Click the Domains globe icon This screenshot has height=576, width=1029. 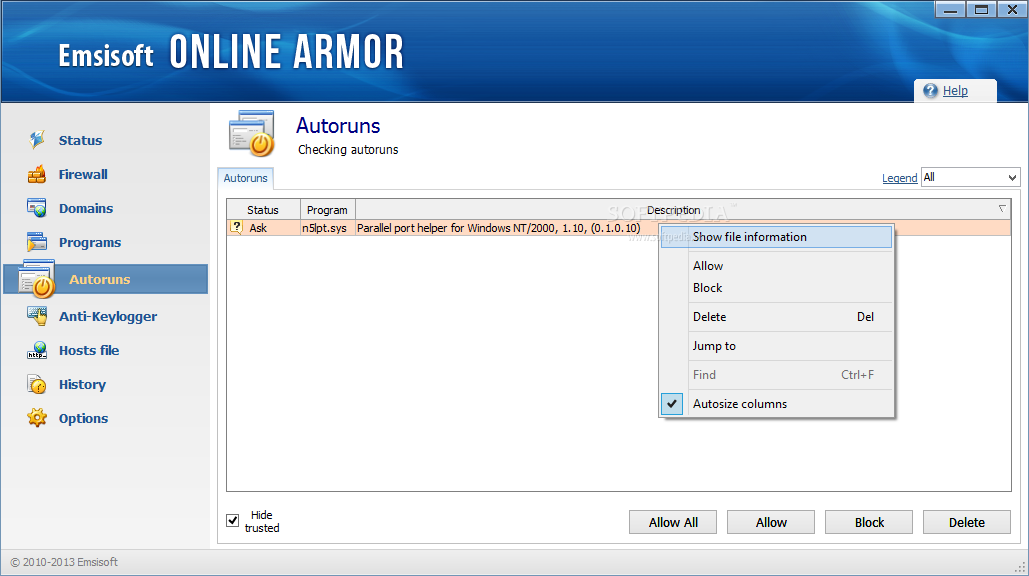[x=37, y=208]
